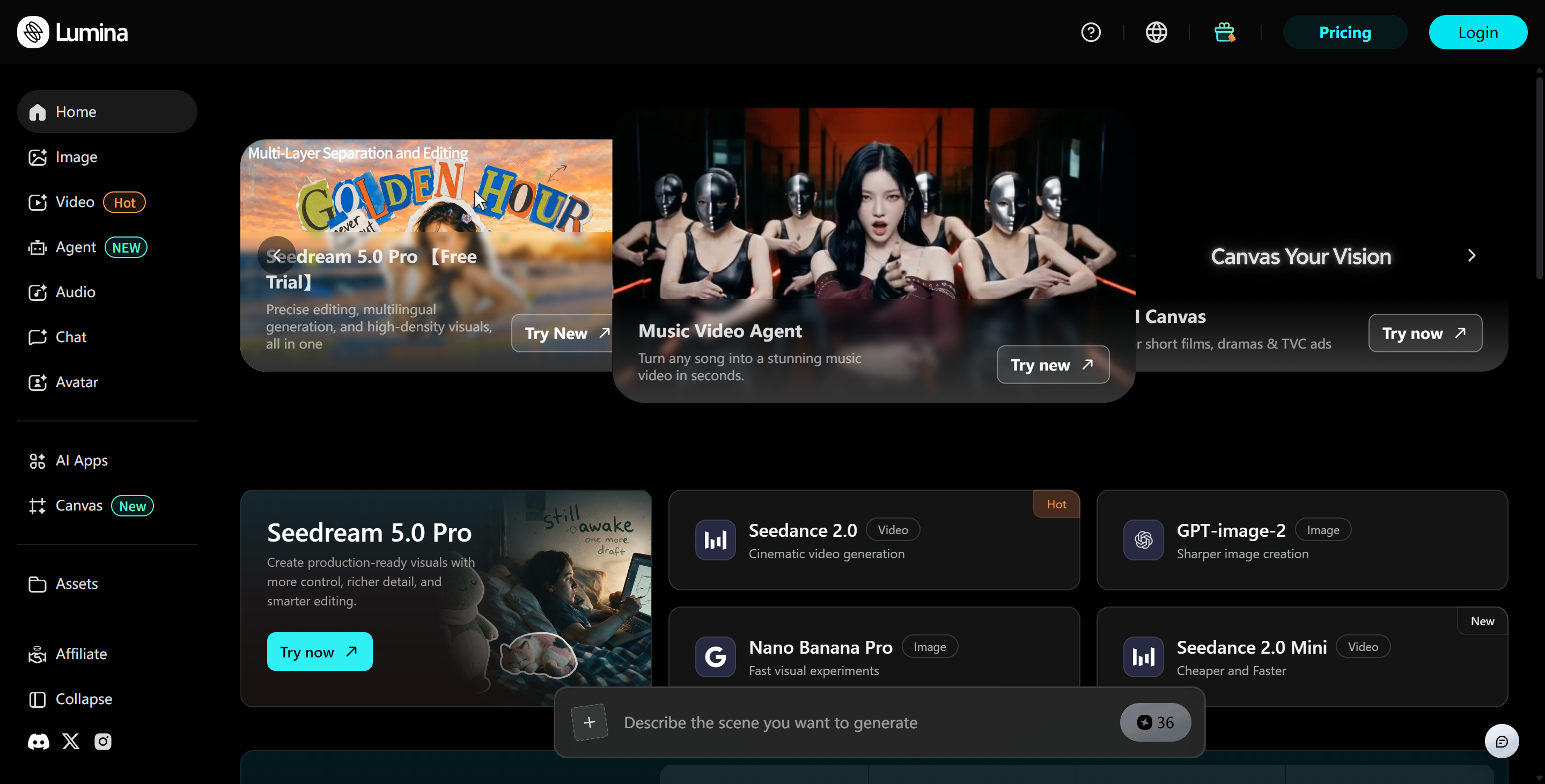The height and width of the screenshot is (784, 1545).
Task: Click the 'Cinematic video generation' text
Action: coord(827,554)
